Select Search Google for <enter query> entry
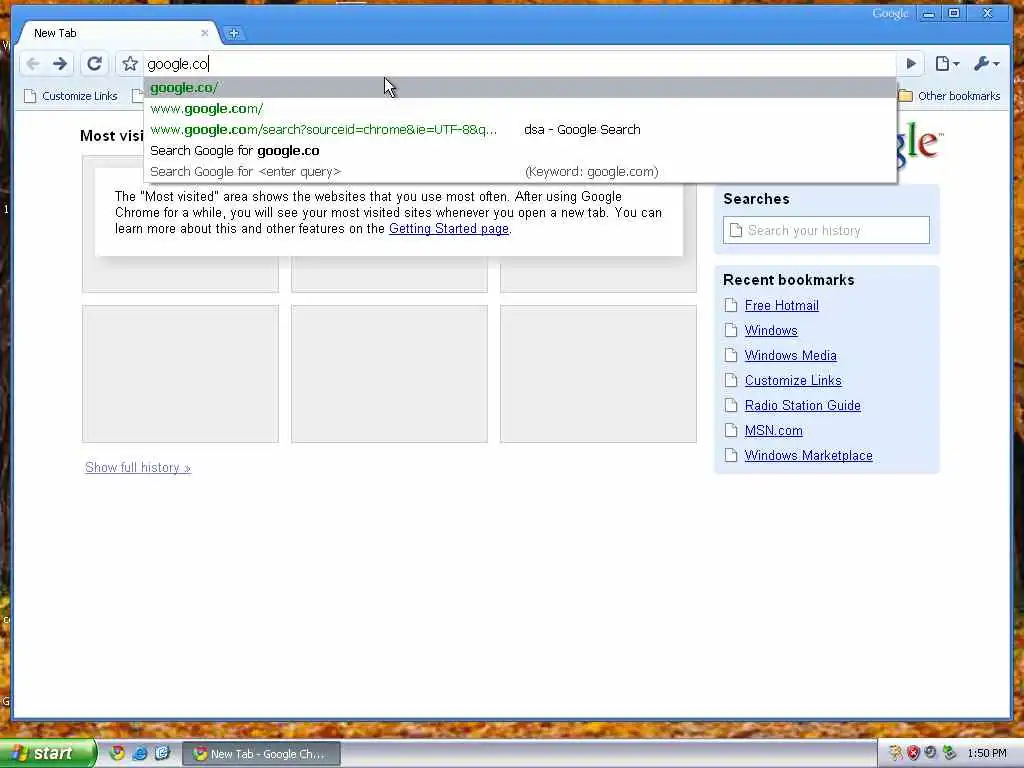This screenshot has height=768, width=1024. click(x=520, y=171)
